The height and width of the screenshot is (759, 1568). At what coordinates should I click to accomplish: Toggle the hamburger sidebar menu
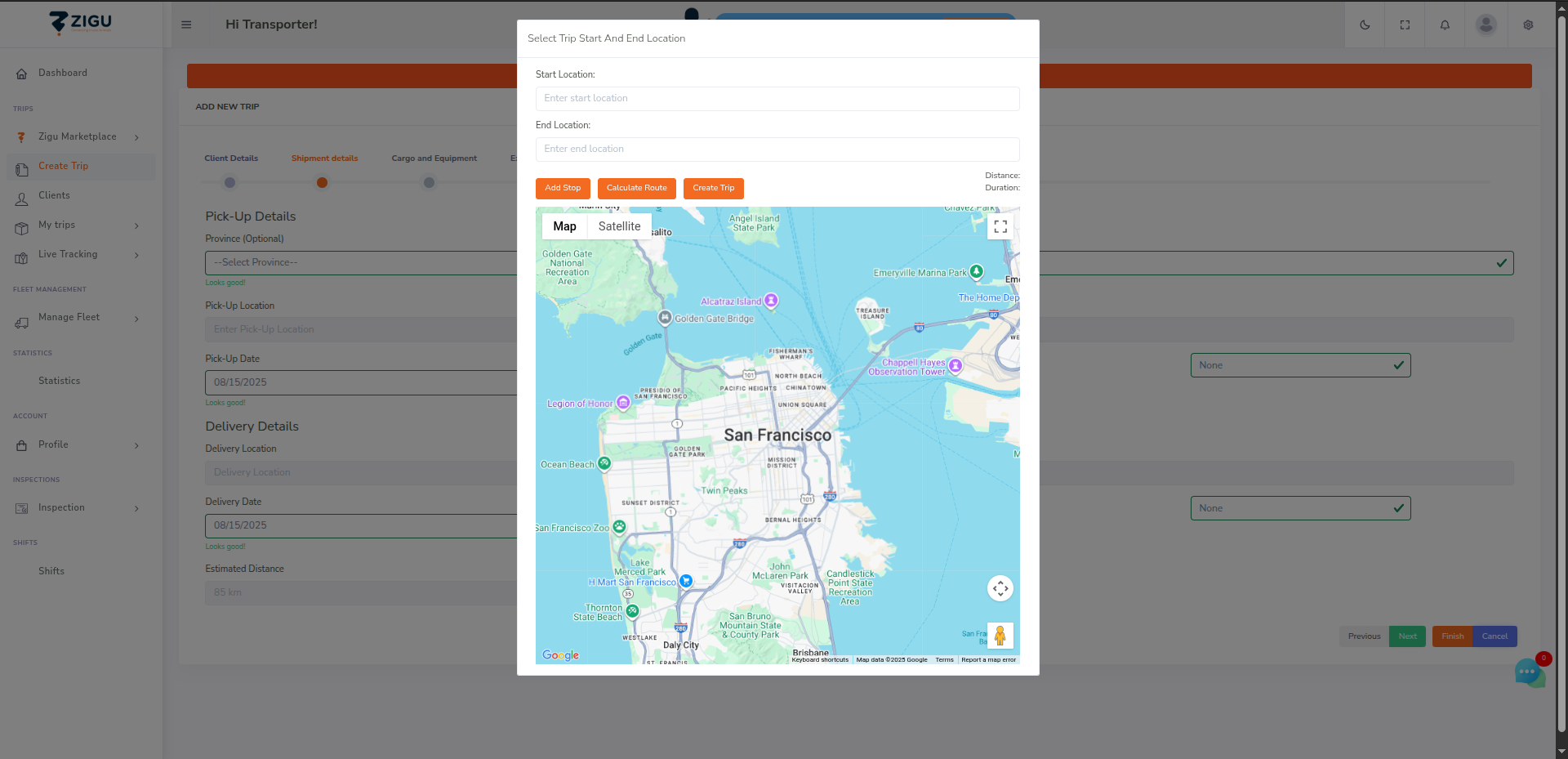click(x=186, y=25)
